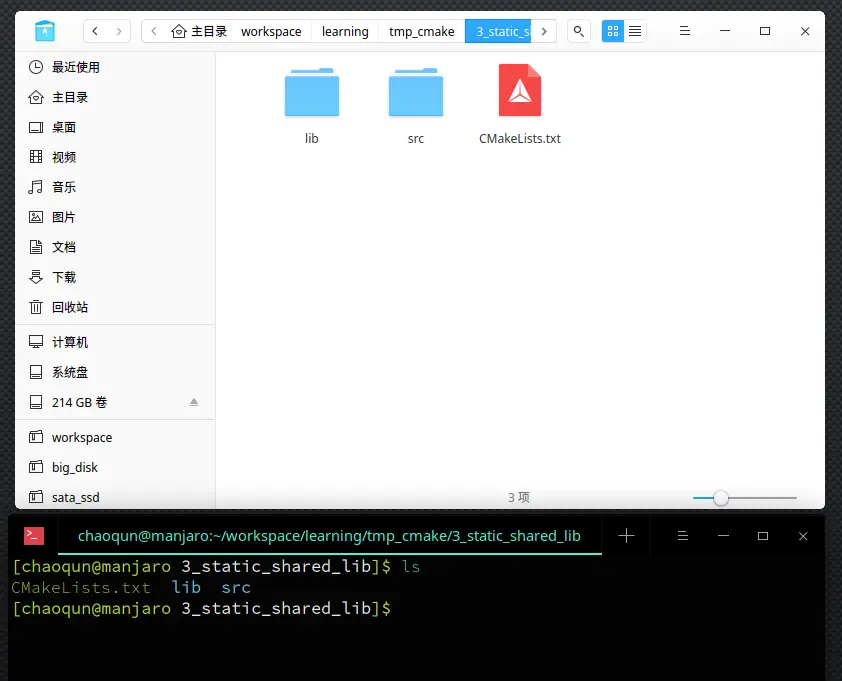Jump to workspace in the breadcrumb

coord(271,31)
